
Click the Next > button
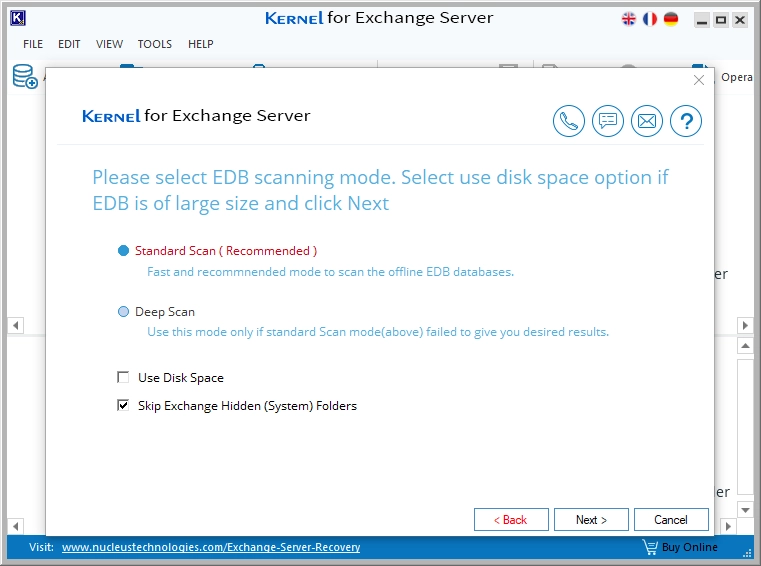point(591,520)
